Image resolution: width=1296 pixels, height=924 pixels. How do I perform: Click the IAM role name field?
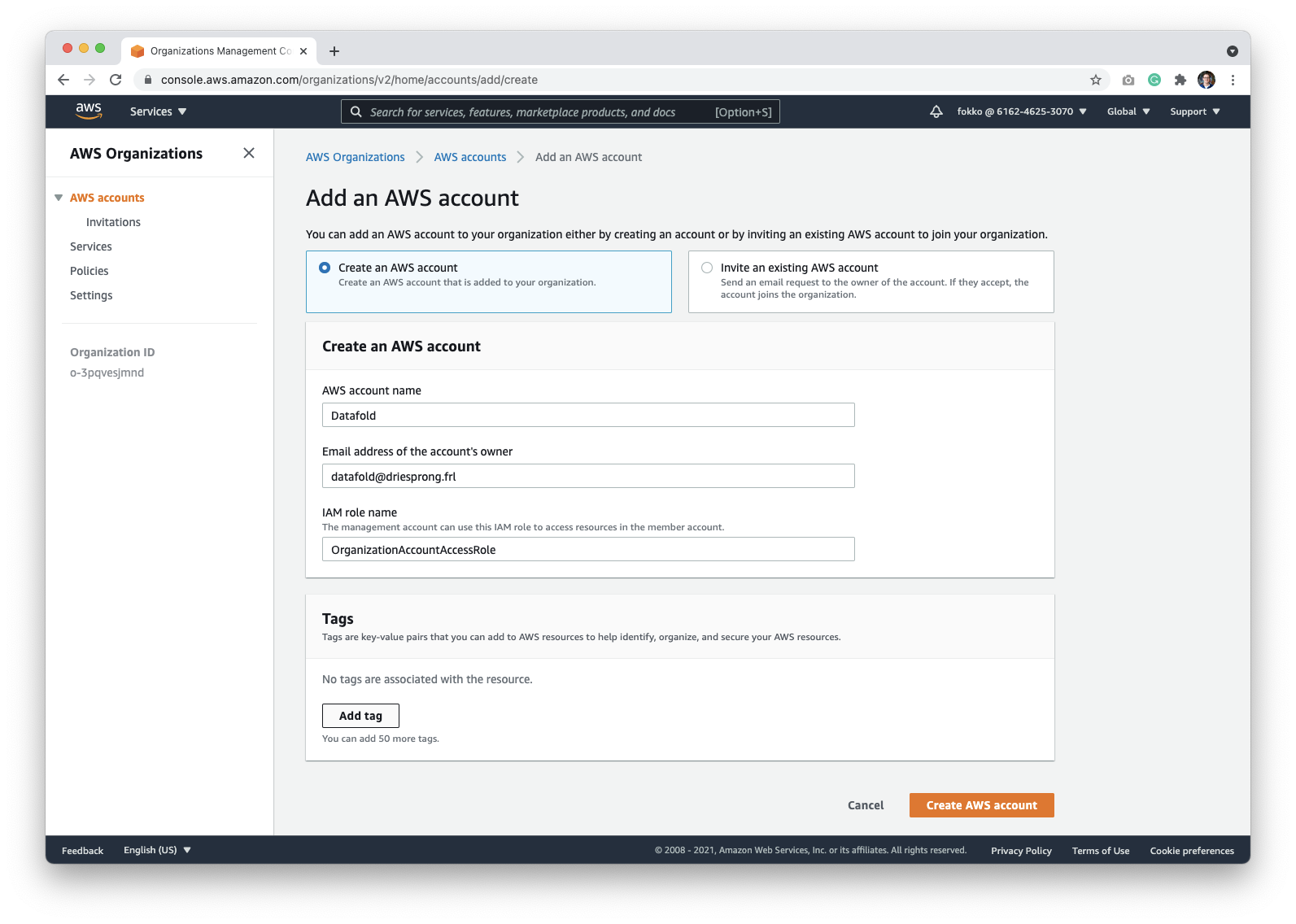[588, 549]
